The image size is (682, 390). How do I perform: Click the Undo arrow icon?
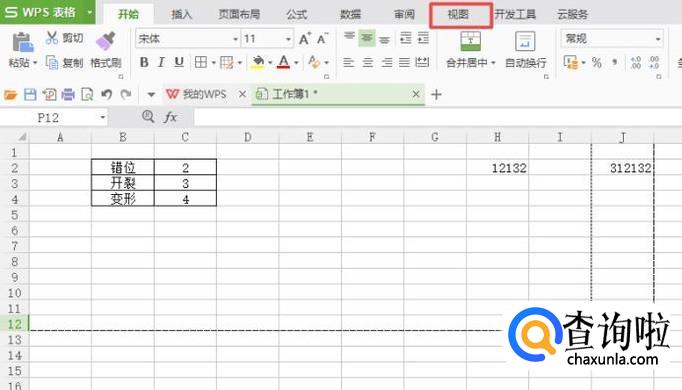(107, 94)
